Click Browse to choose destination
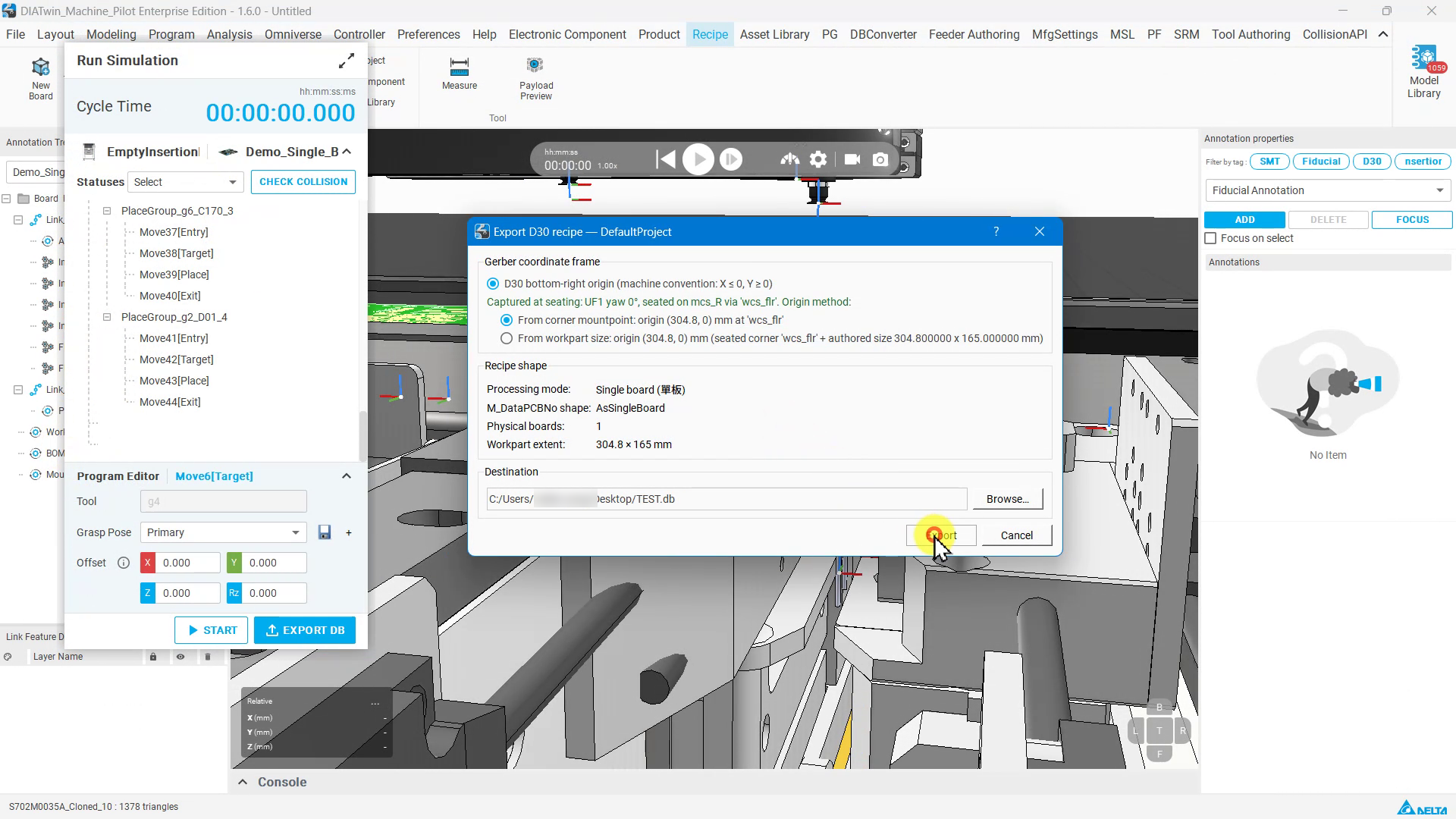Image resolution: width=1456 pixels, height=819 pixels. click(x=1008, y=499)
